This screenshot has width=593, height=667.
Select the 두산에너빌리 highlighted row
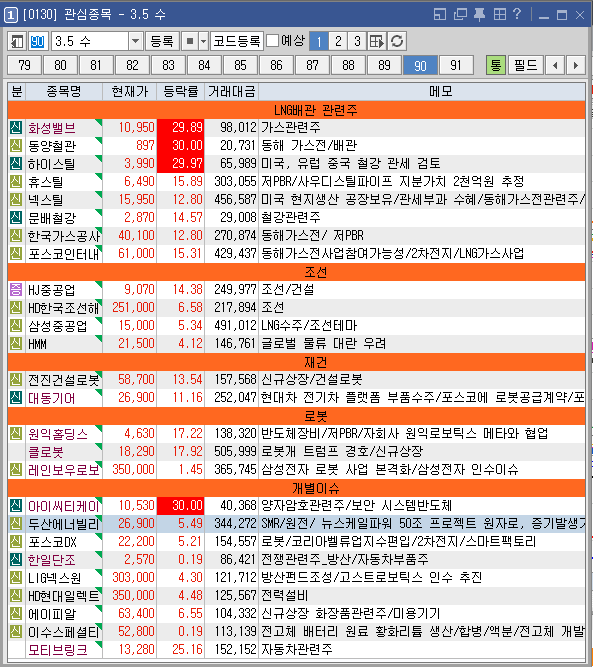click(x=296, y=523)
